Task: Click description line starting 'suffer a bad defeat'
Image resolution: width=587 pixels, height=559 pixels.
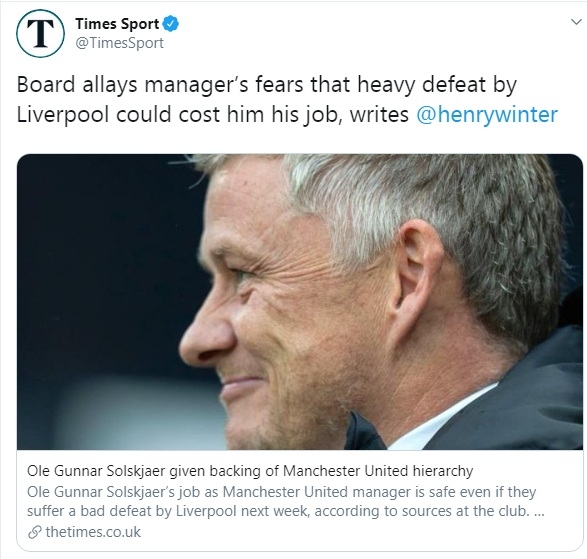Action: pyautogui.click(x=286, y=511)
